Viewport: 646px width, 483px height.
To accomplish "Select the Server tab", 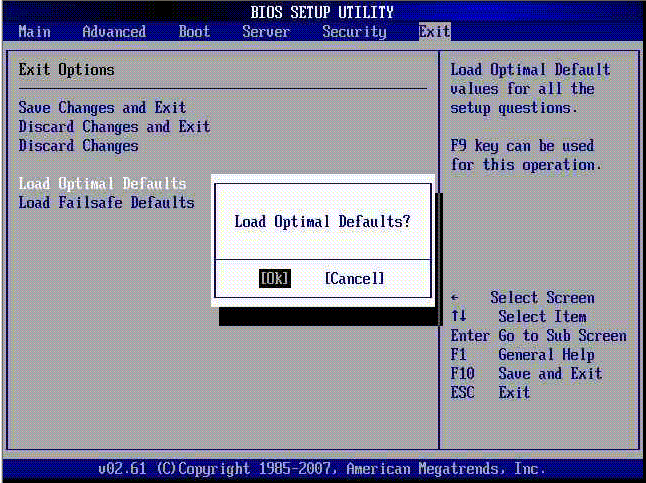I will click(x=266, y=32).
